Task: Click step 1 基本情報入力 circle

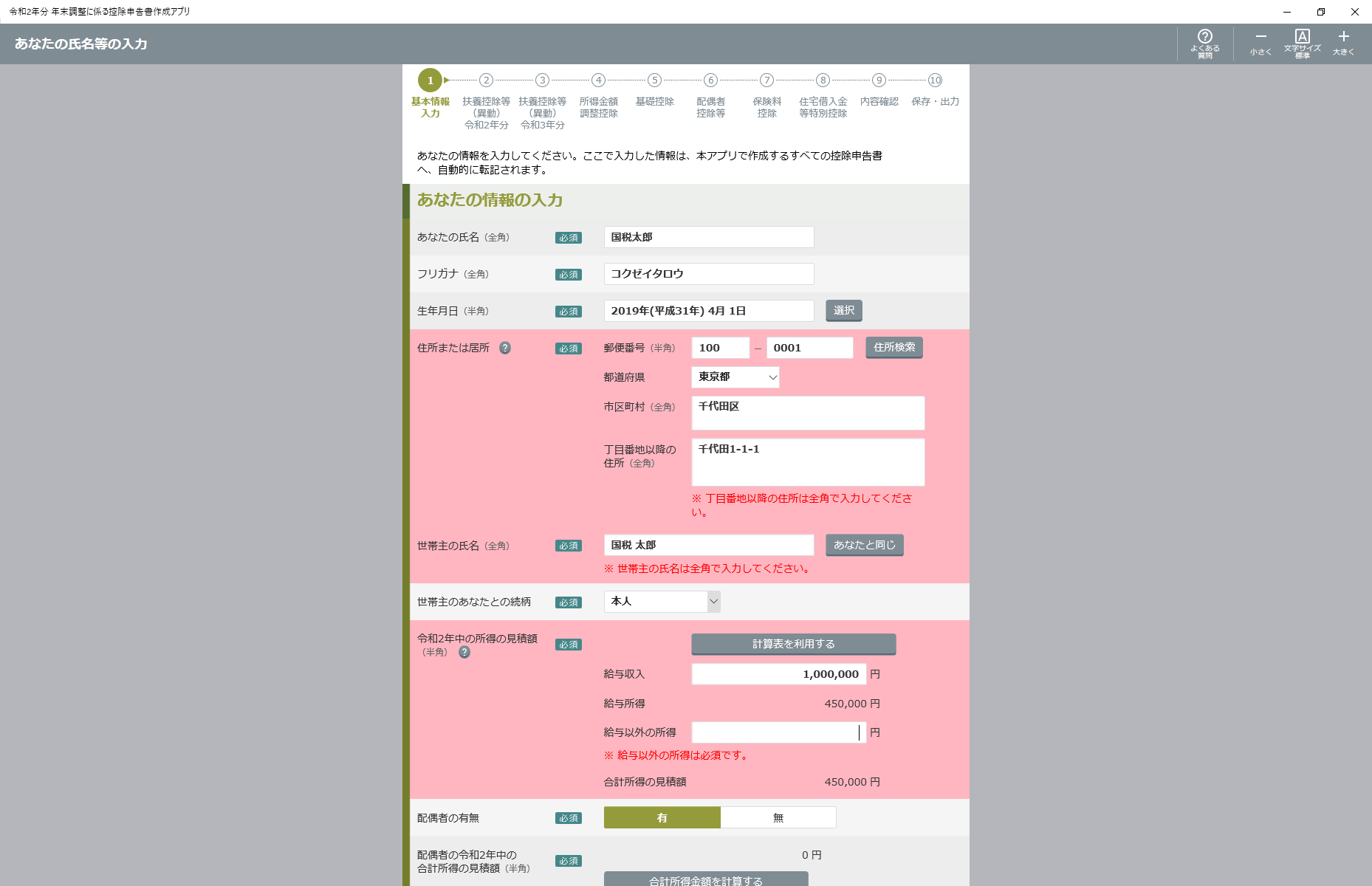Action: click(x=430, y=80)
